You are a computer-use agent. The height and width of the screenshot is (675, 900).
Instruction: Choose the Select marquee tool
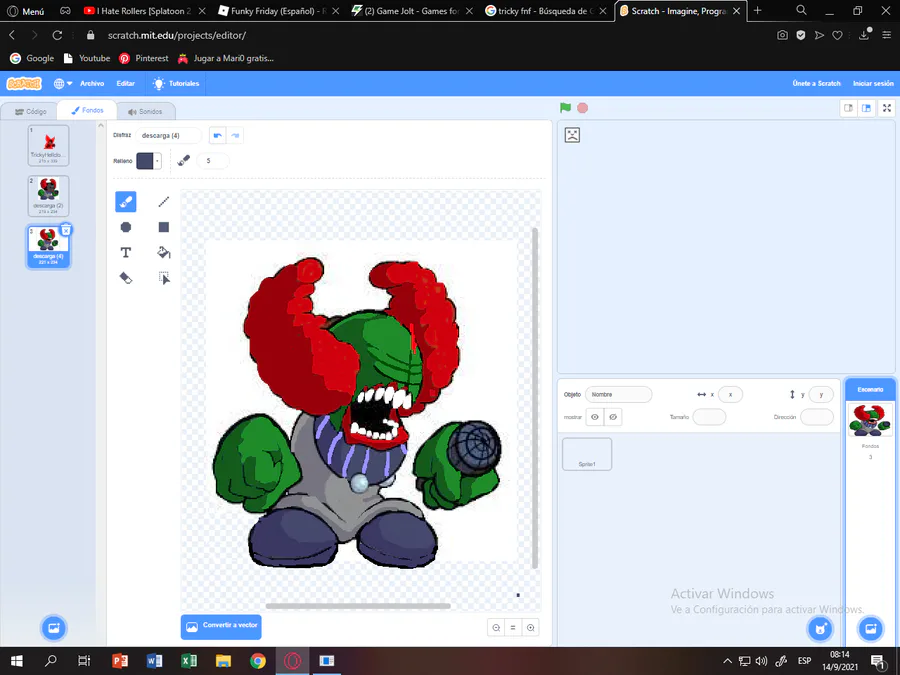pos(164,278)
